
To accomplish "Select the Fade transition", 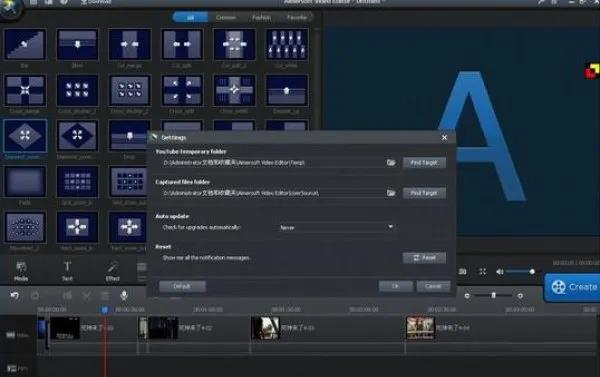I will tap(25, 181).
